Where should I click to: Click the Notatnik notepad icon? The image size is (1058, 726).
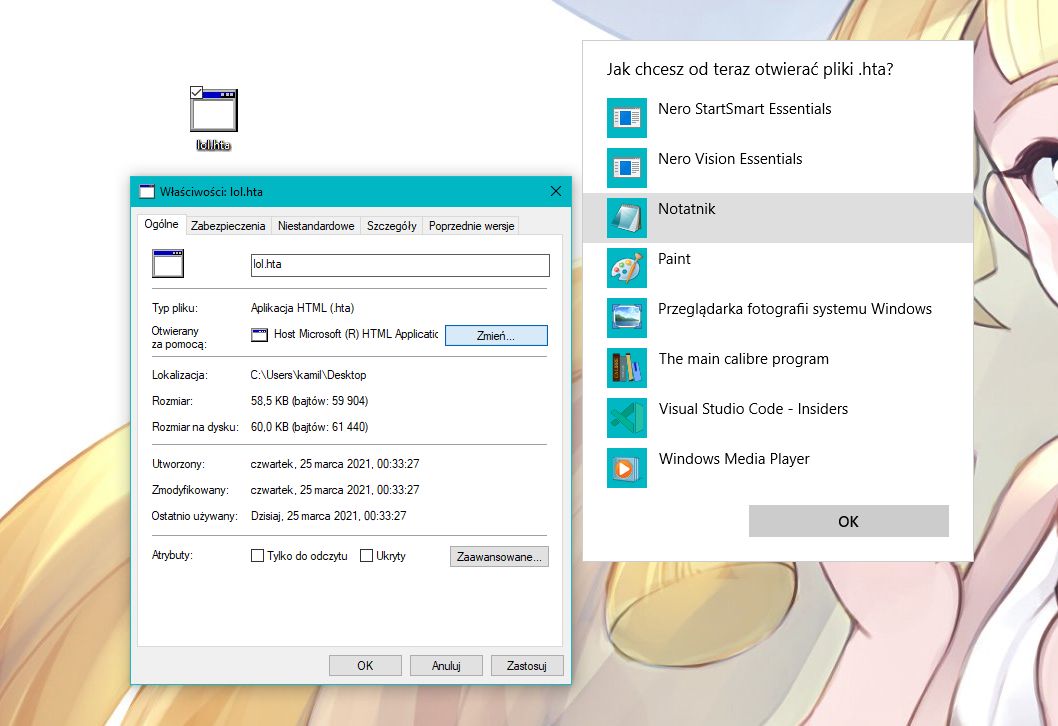pyautogui.click(x=627, y=218)
